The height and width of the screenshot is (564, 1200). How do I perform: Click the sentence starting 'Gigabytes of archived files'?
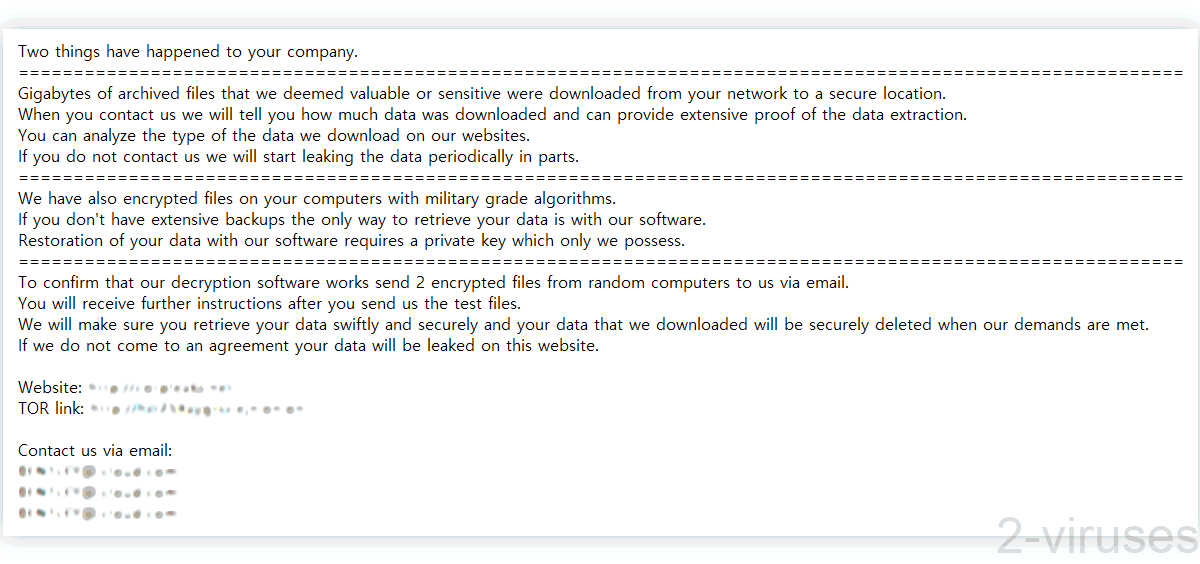[x=482, y=94]
